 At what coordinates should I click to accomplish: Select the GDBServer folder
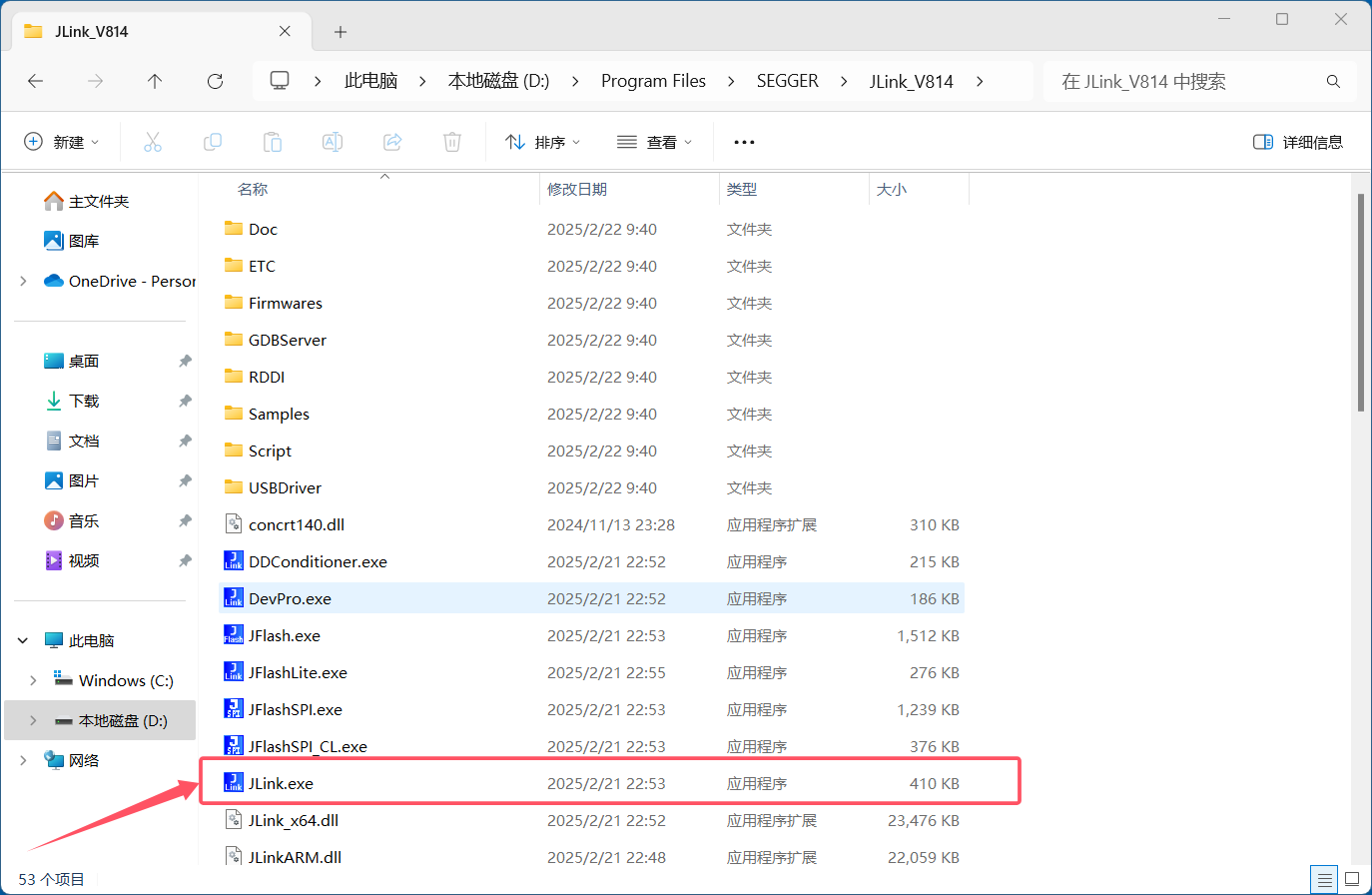pyautogui.click(x=592, y=340)
